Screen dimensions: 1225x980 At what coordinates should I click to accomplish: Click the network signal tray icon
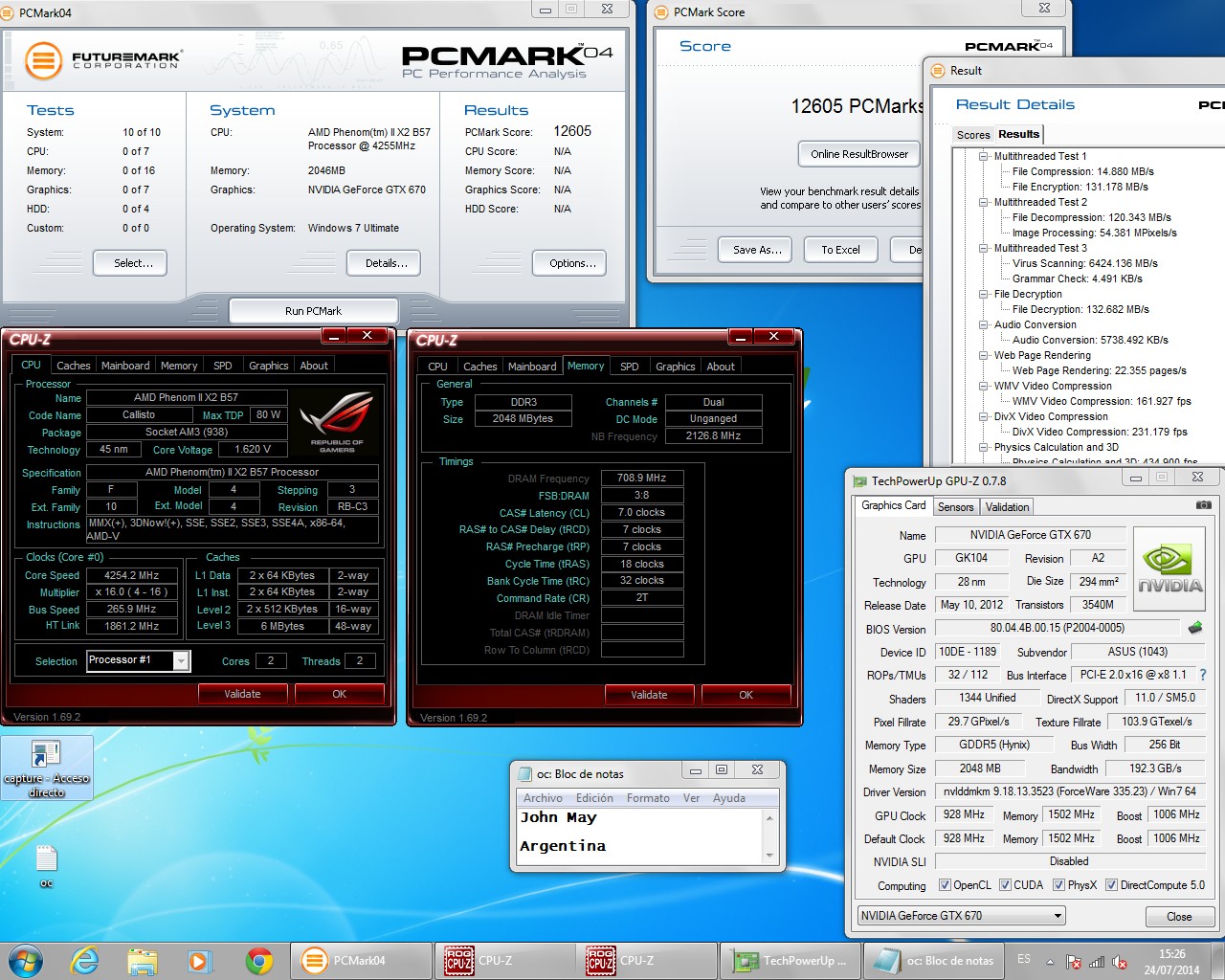(1097, 962)
